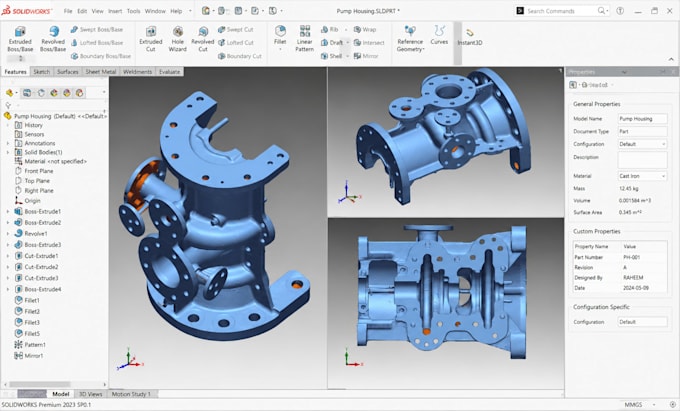Apply the Fillet tool
The height and width of the screenshot is (411, 680).
280,36
